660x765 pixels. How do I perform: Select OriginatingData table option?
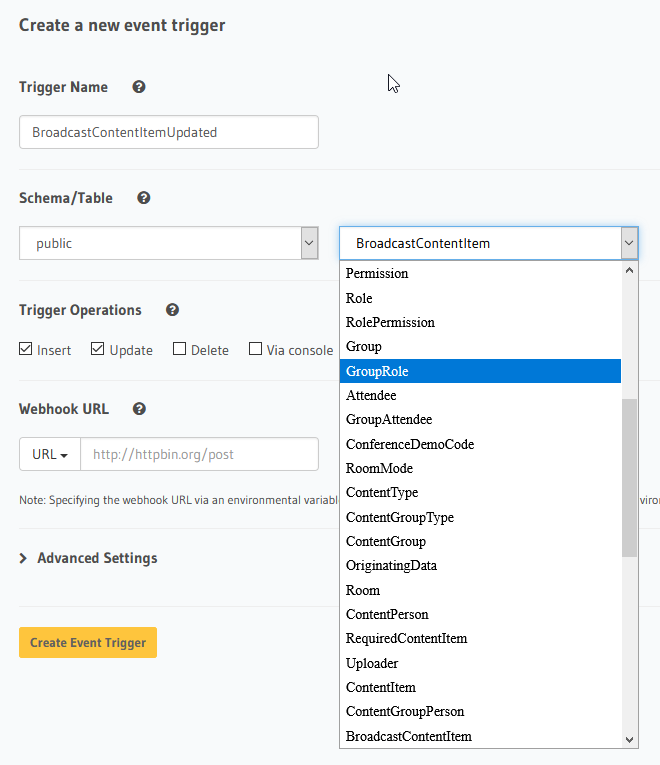pos(480,566)
